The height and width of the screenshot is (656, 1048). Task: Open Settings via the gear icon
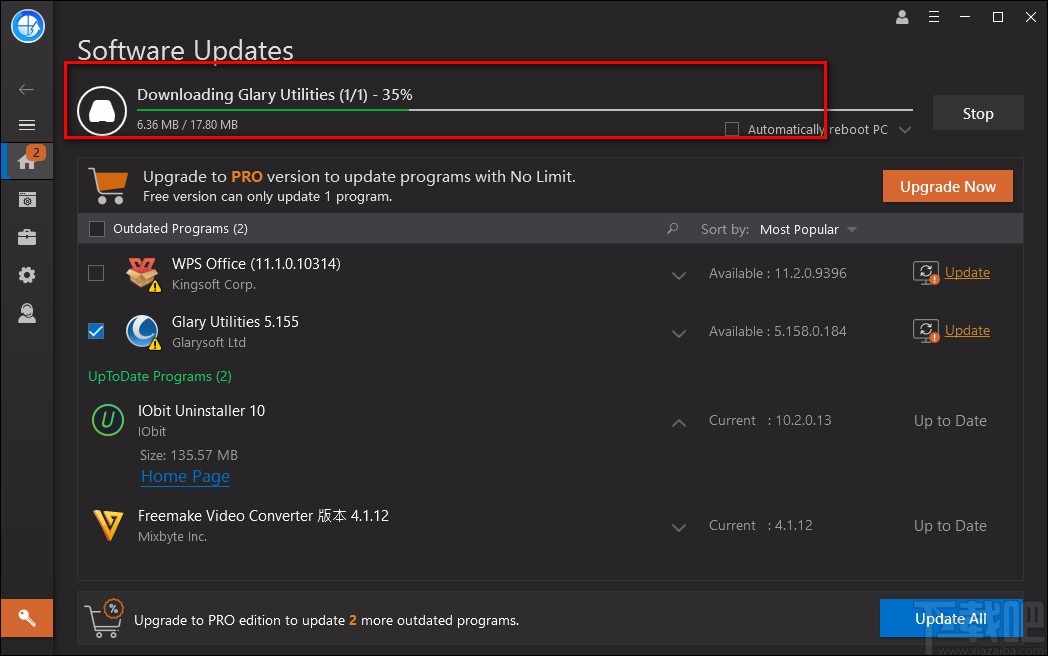[x=27, y=275]
